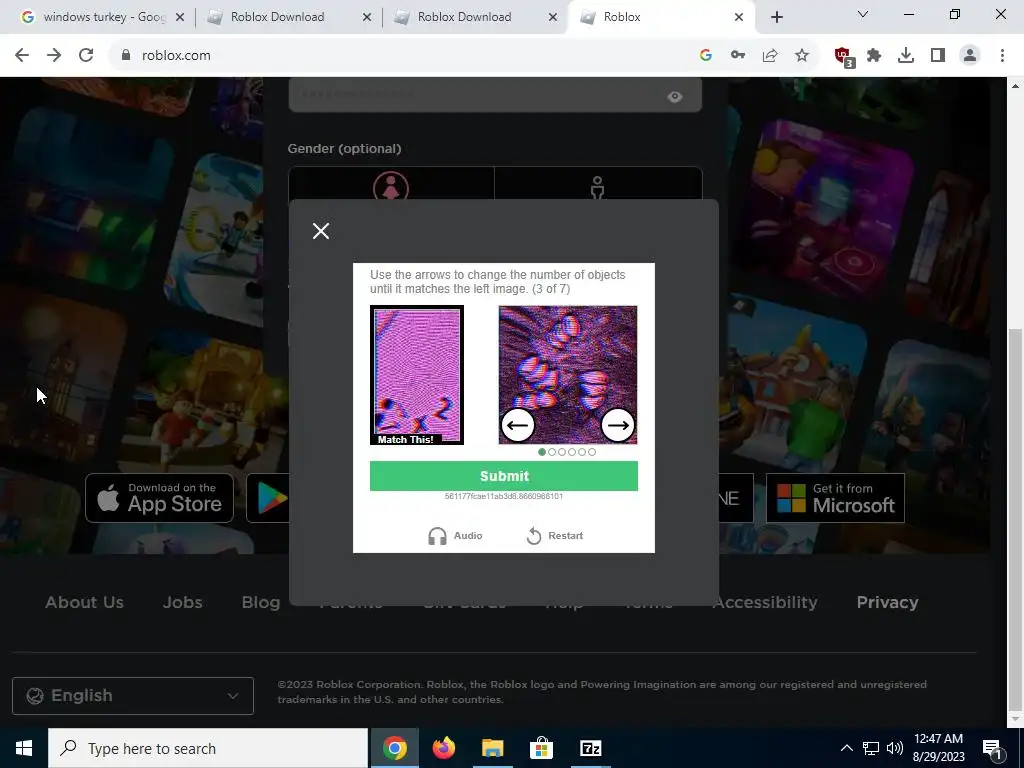Click the taskbar clock and date

pyautogui.click(x=938, y=748)
